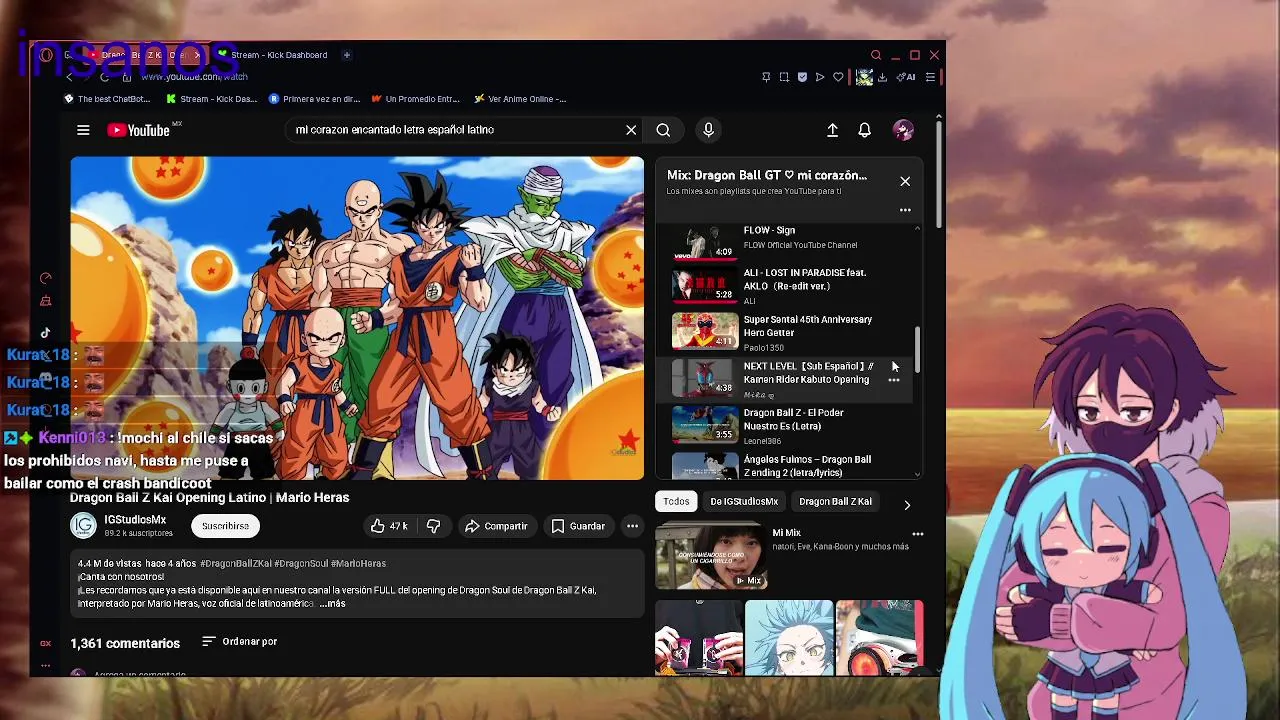This screenshot has height=720, width=1280.
Task: Open YouTube notifications bell
Action: 865,130
